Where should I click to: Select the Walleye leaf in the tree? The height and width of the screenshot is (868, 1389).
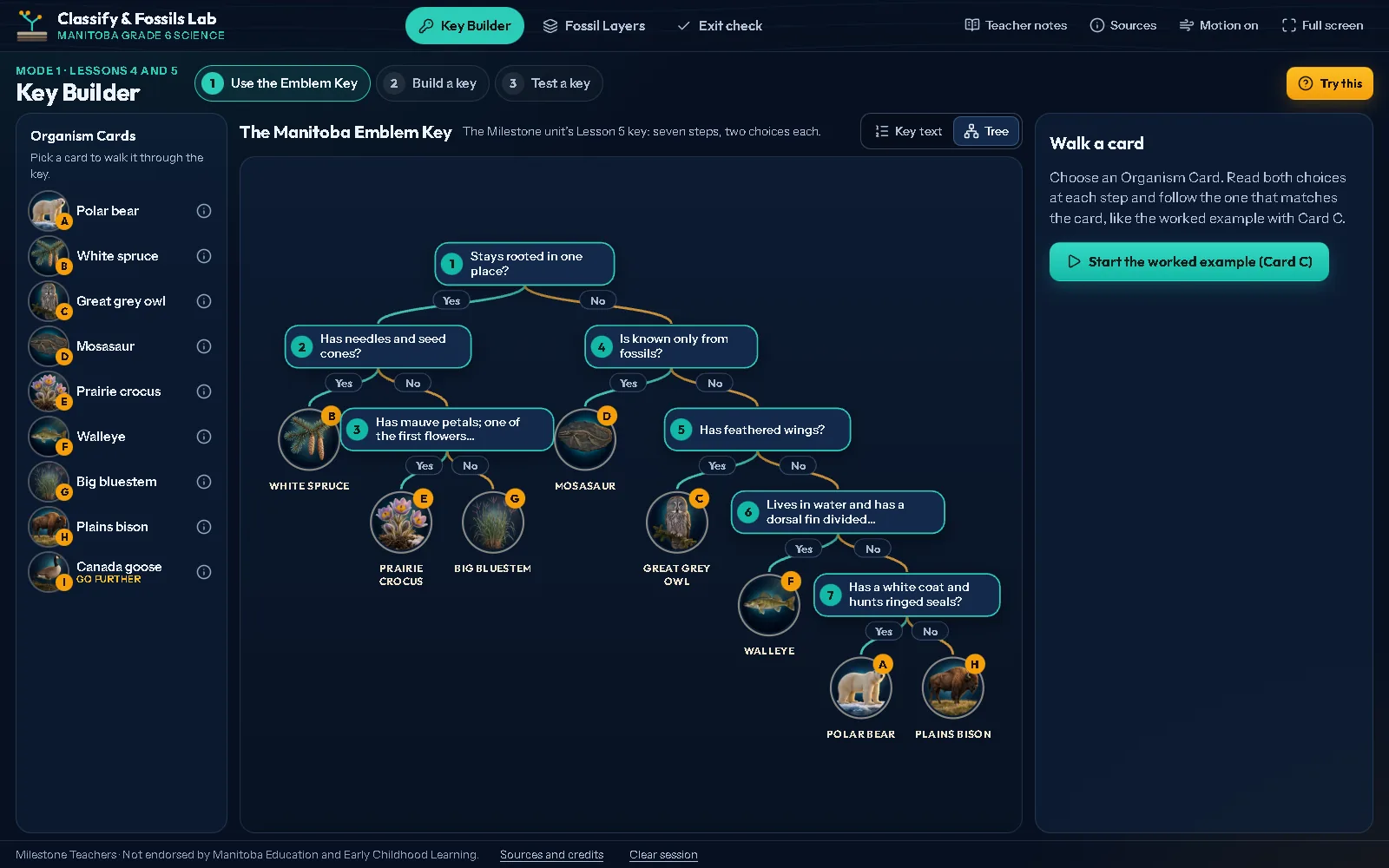click(769, 604)
